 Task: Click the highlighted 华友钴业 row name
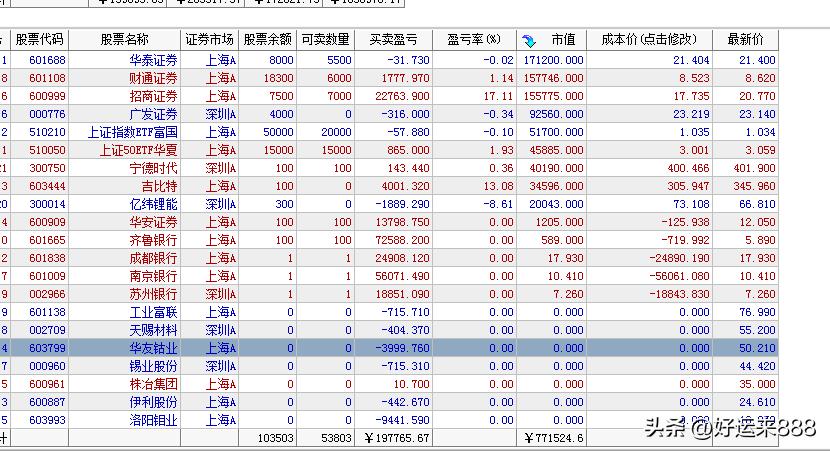[x=154, y=348]
